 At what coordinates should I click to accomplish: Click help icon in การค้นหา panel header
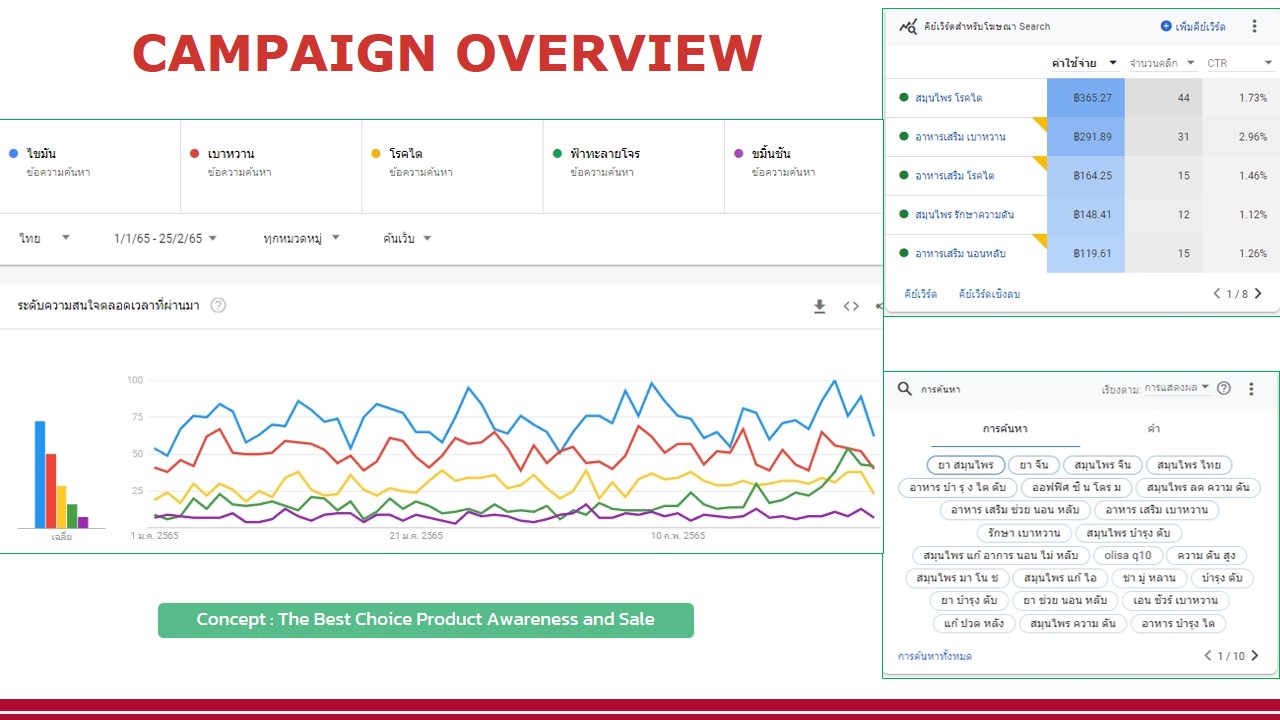1223,389
